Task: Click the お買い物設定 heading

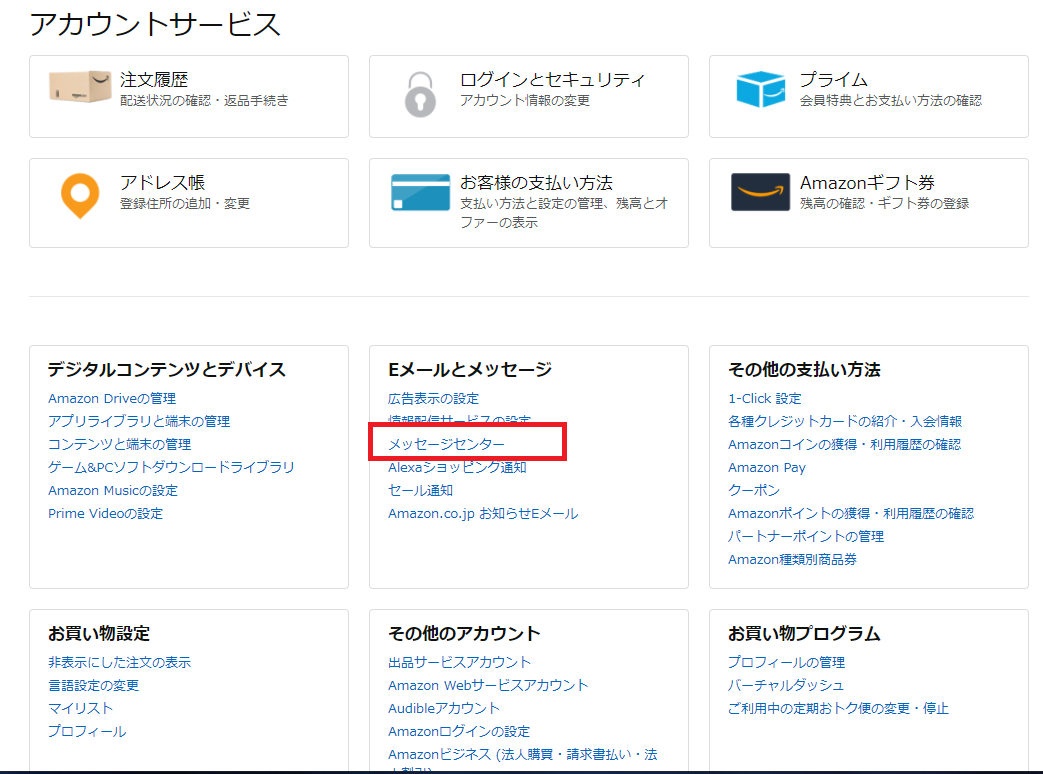Action: pyautogui.click(x=99, y=634)
